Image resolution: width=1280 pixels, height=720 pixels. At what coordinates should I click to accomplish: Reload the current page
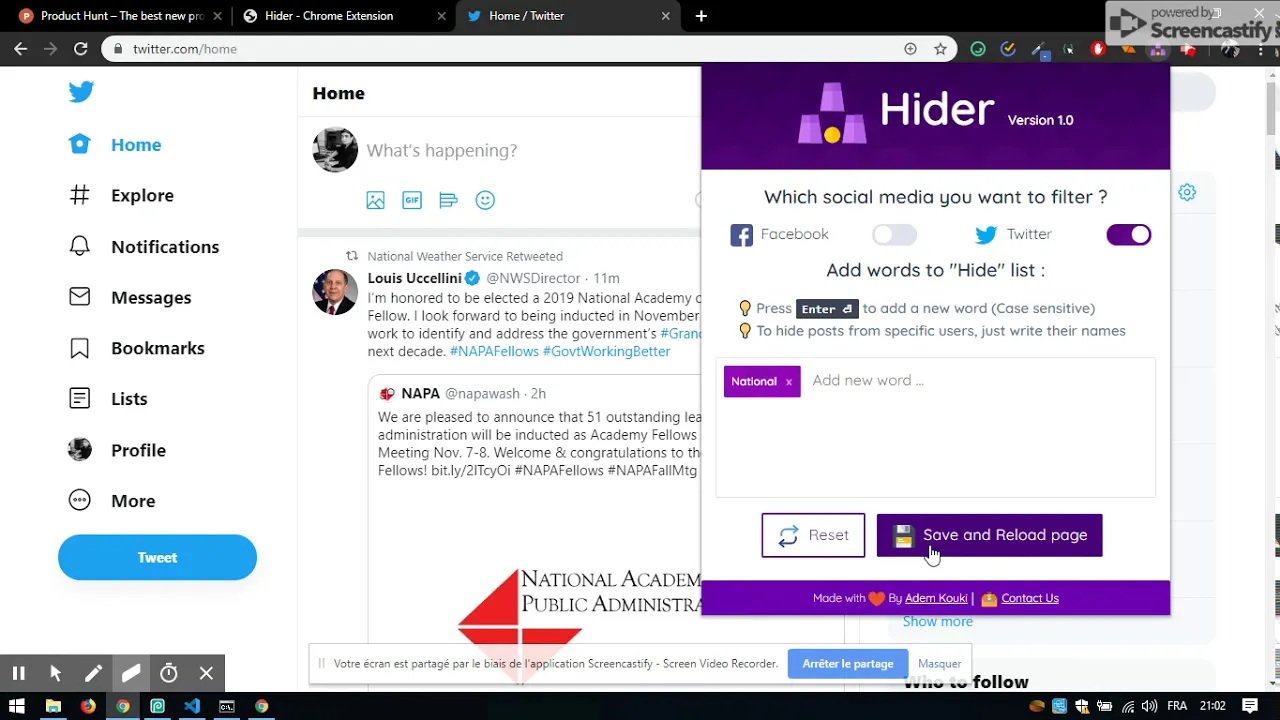81,49
